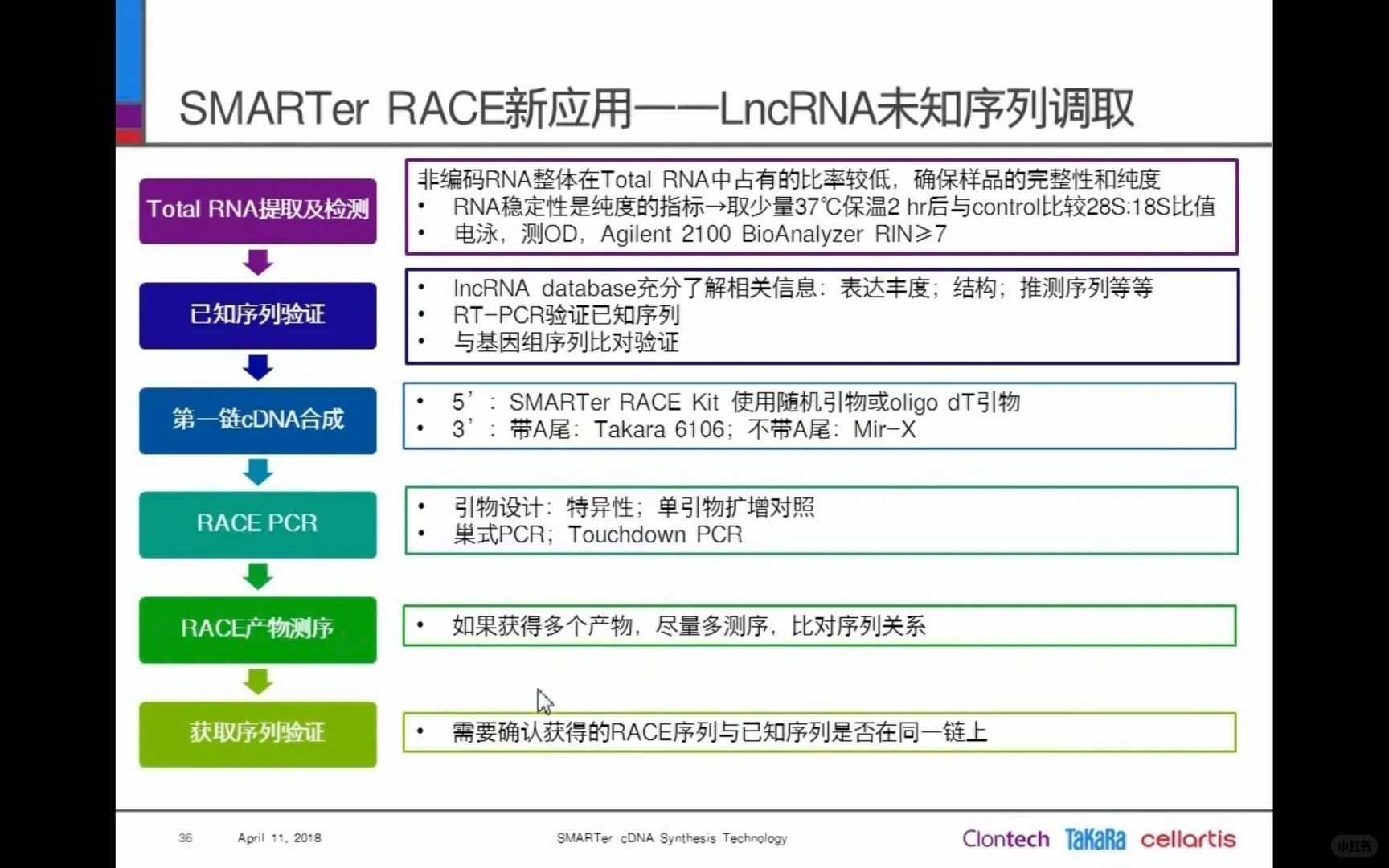The height and width of the screenshot is (868, 1389).
Task: Click the cellartis logo in footer
Action: coord(1187,839)
